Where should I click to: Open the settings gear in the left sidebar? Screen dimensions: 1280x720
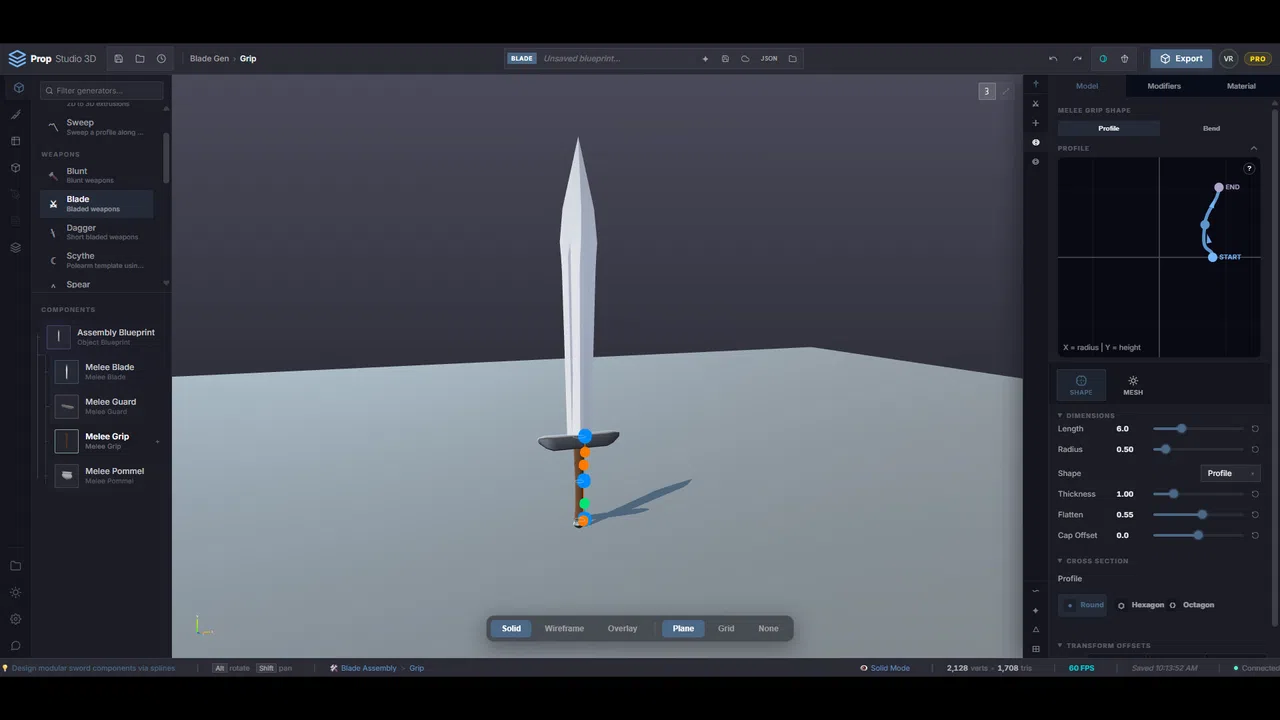(x=16, y=619)
